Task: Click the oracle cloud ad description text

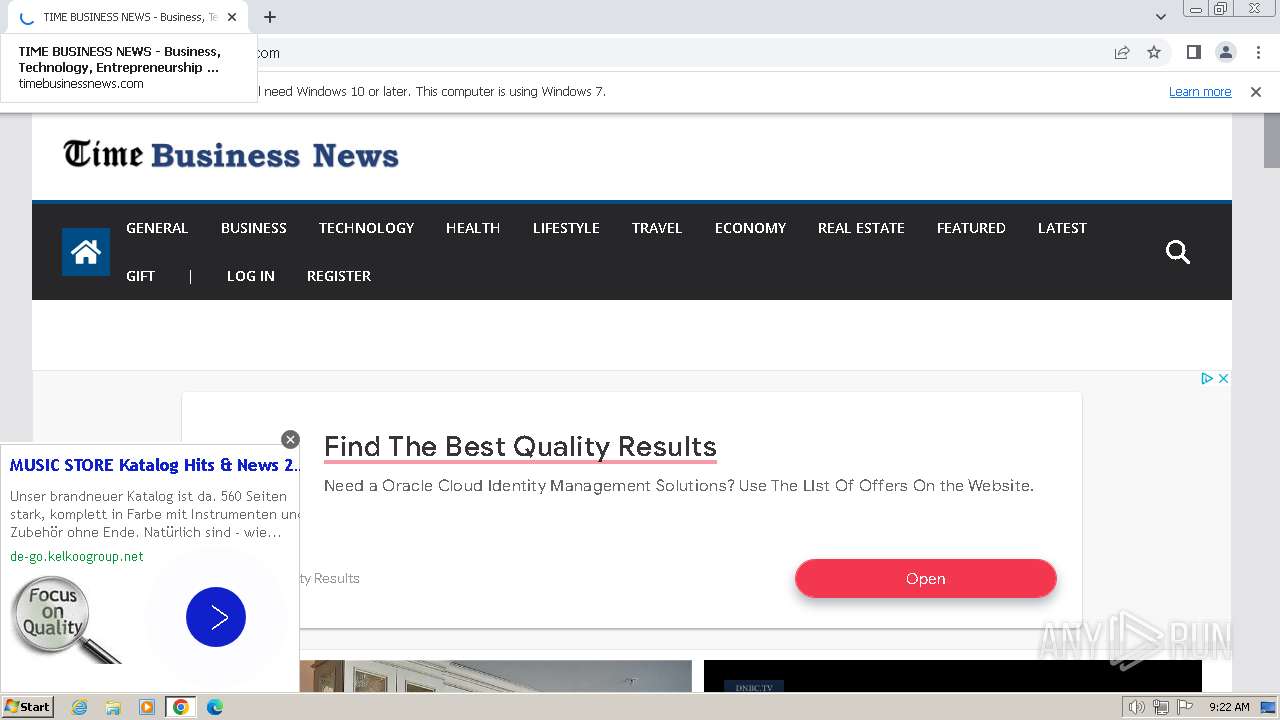Action: [x=679, y=486]
